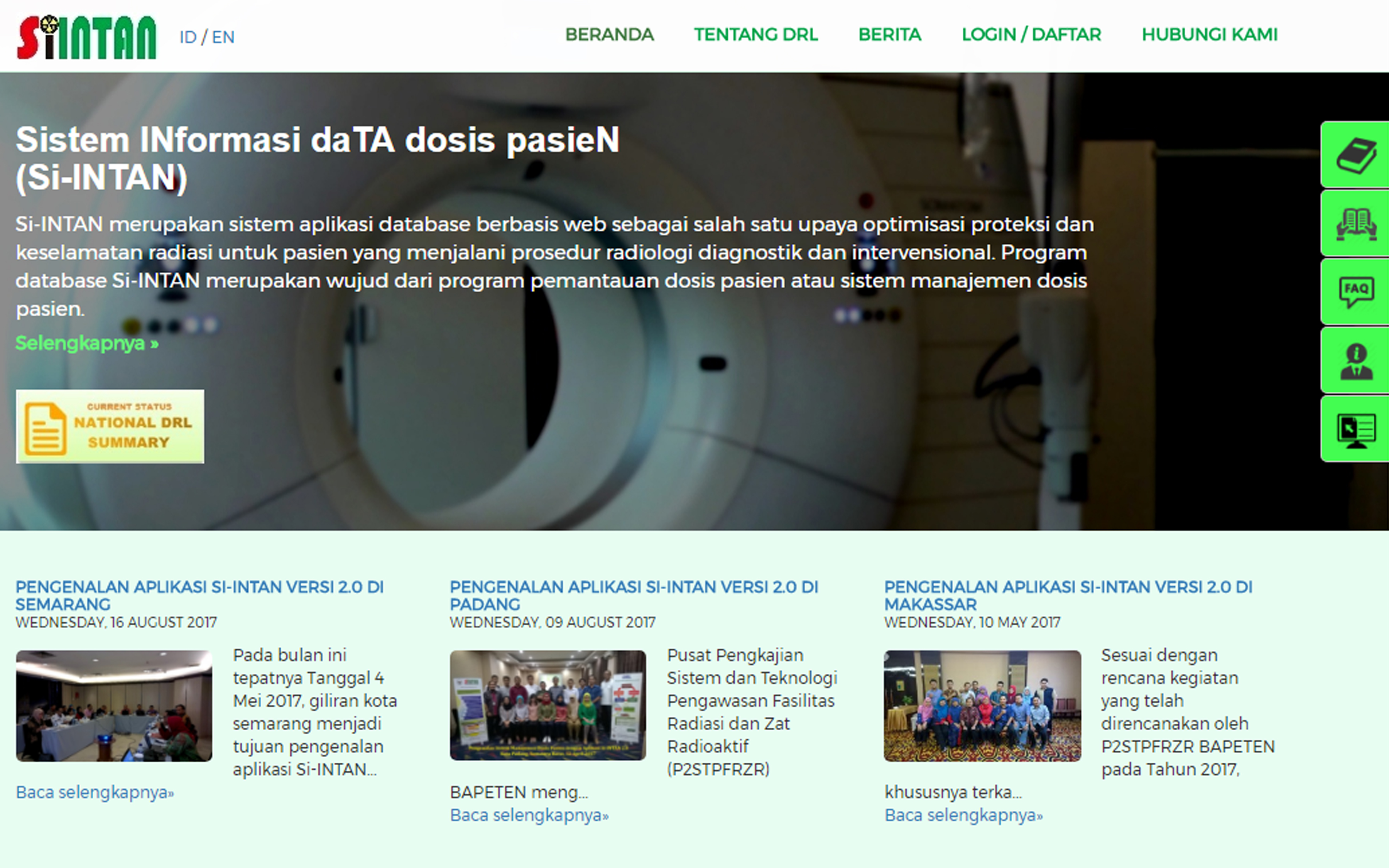The height and width of the screenshot is (868, 1389).
Task: Click the Semarang excerpt starting Pada bulan ini
Action: click(x=315, y=712)
